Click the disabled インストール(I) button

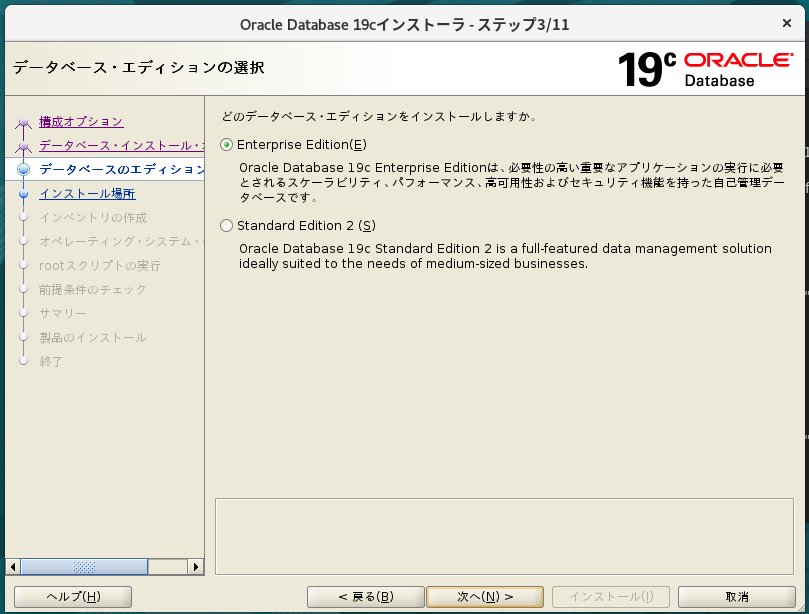[611, 597]
